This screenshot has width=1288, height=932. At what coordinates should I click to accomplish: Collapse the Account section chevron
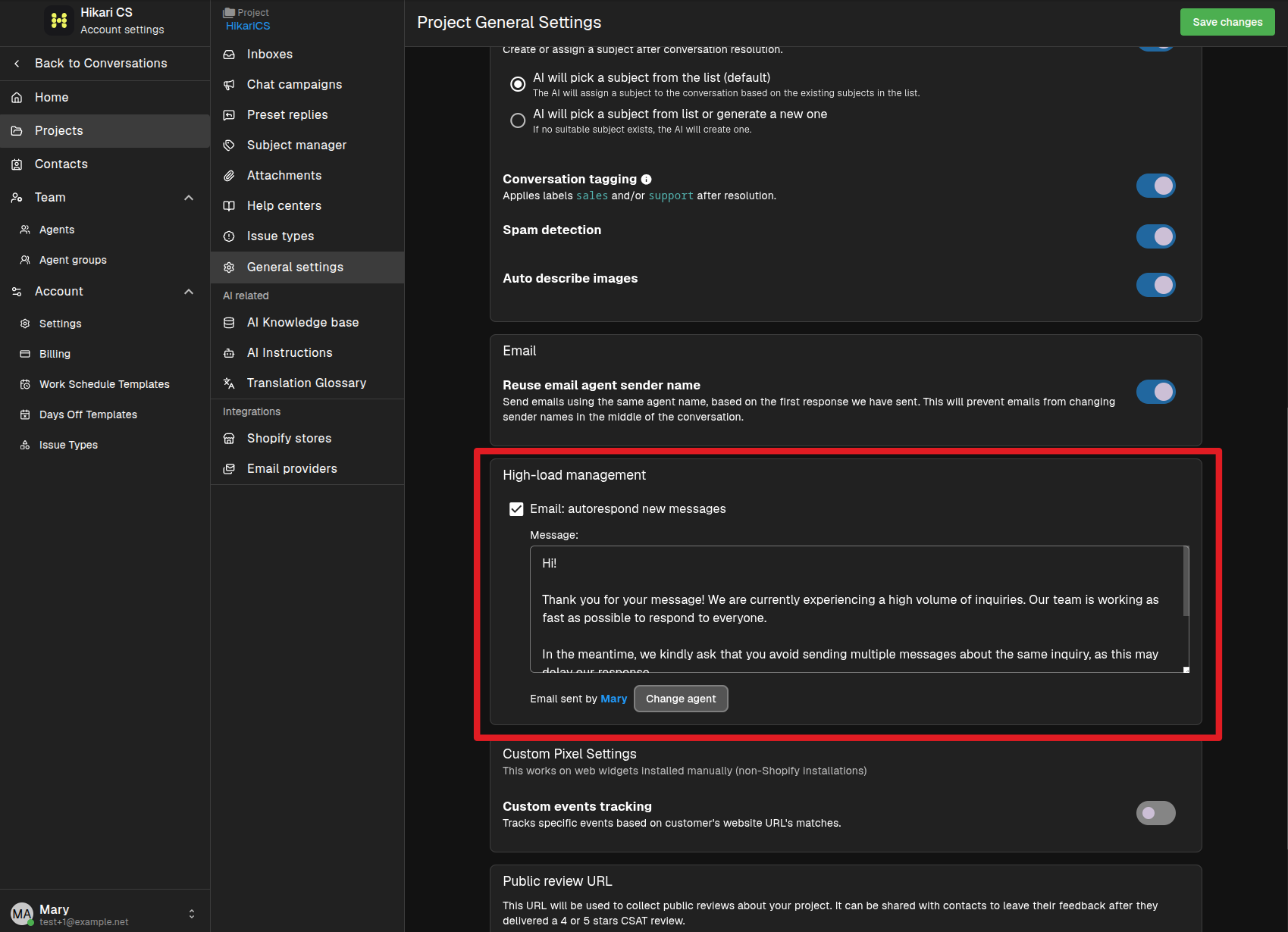click(189, 292)
